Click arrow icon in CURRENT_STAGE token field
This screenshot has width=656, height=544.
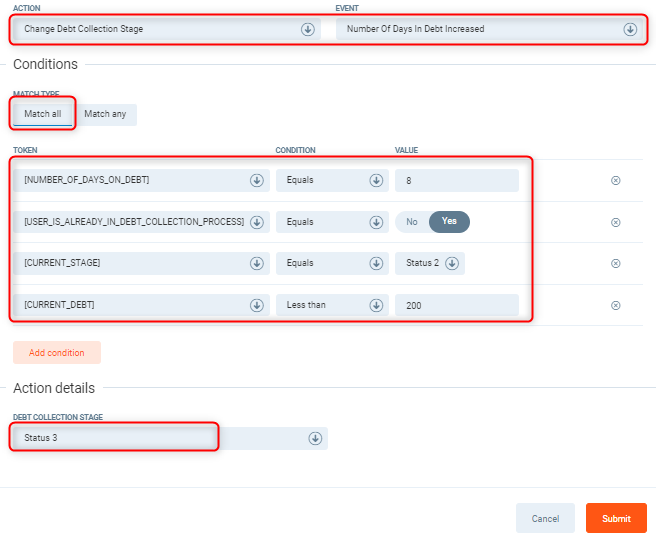tap(256, 264)
